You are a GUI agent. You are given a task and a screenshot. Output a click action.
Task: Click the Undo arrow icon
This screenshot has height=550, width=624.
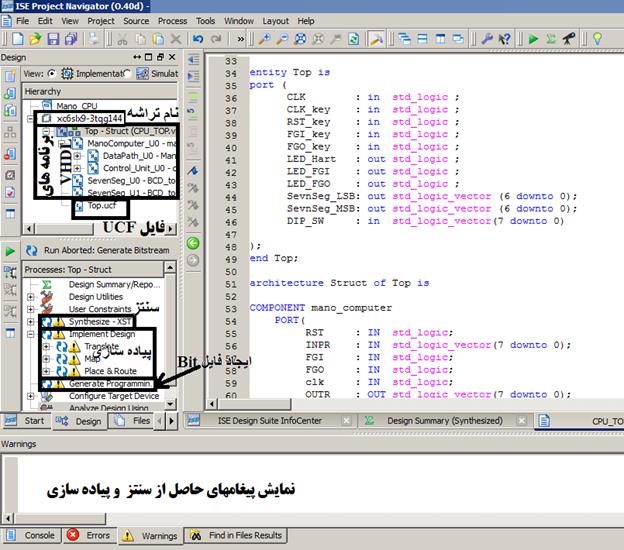pos(198,39)
